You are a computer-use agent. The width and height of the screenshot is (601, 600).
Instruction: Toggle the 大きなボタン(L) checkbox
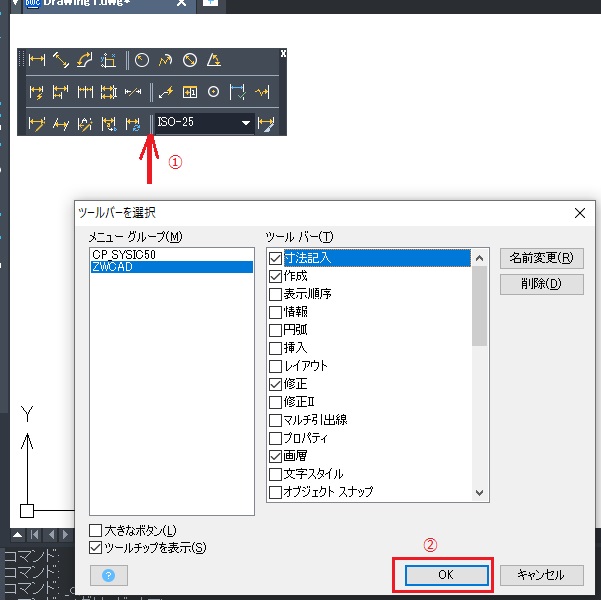pyautogui.click(x=95, y=531)
